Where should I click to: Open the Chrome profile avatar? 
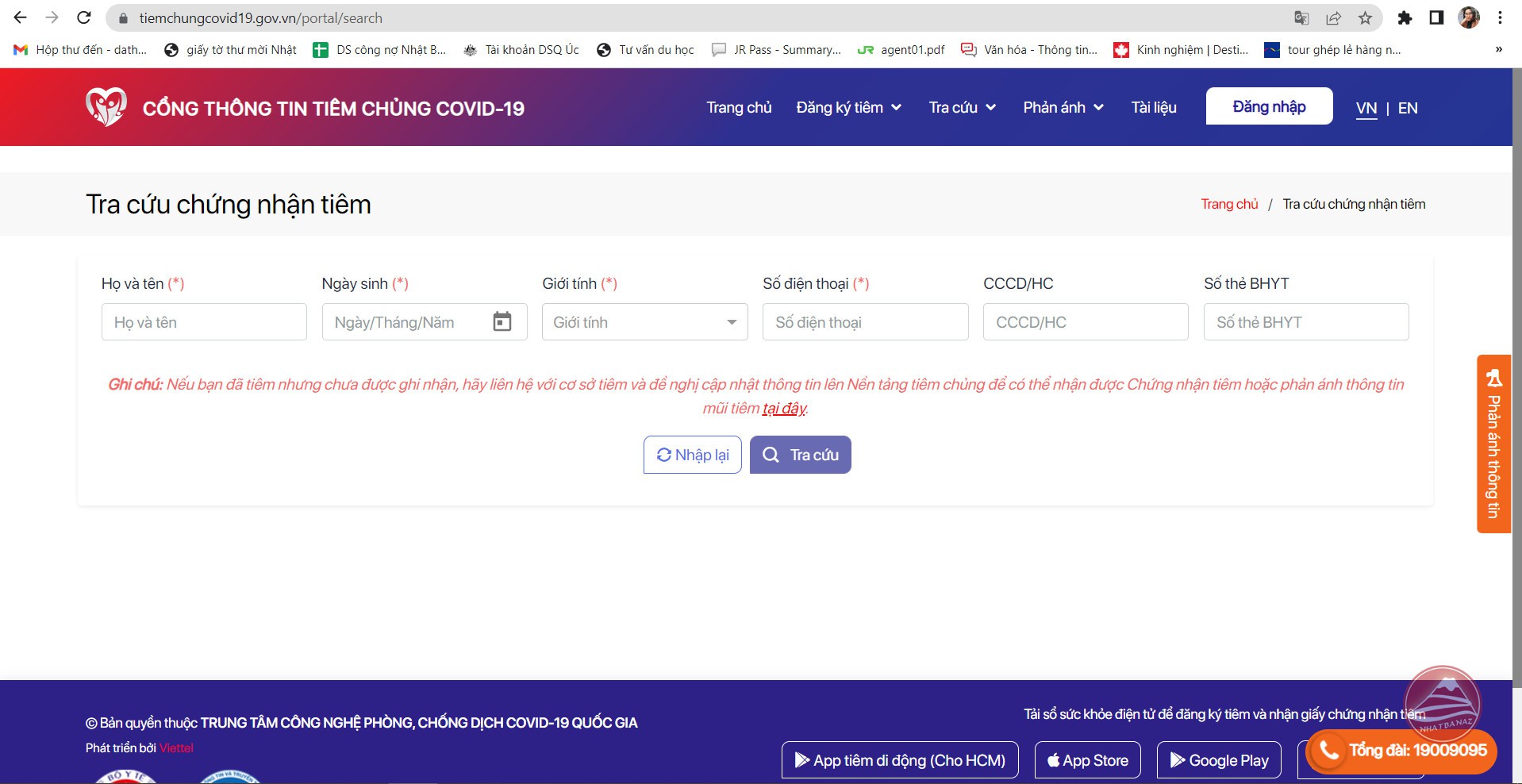tap(1468, 17)
